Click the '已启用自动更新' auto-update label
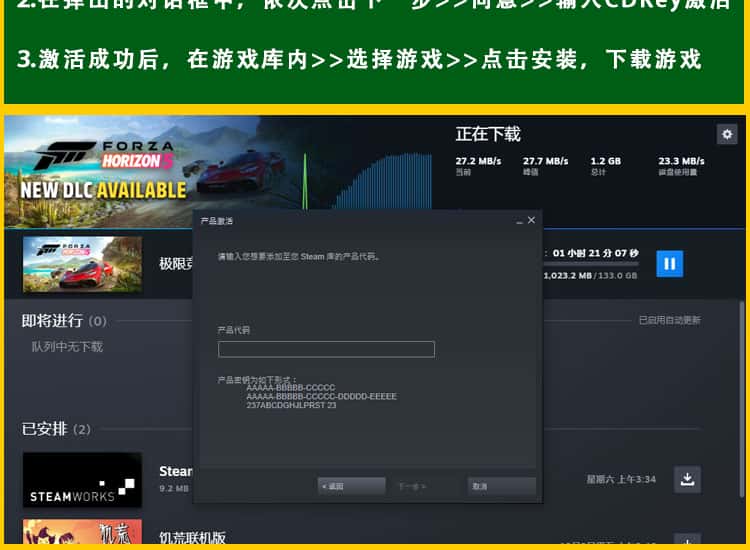Viewport: 750px width, 550px height. point(670,320)
